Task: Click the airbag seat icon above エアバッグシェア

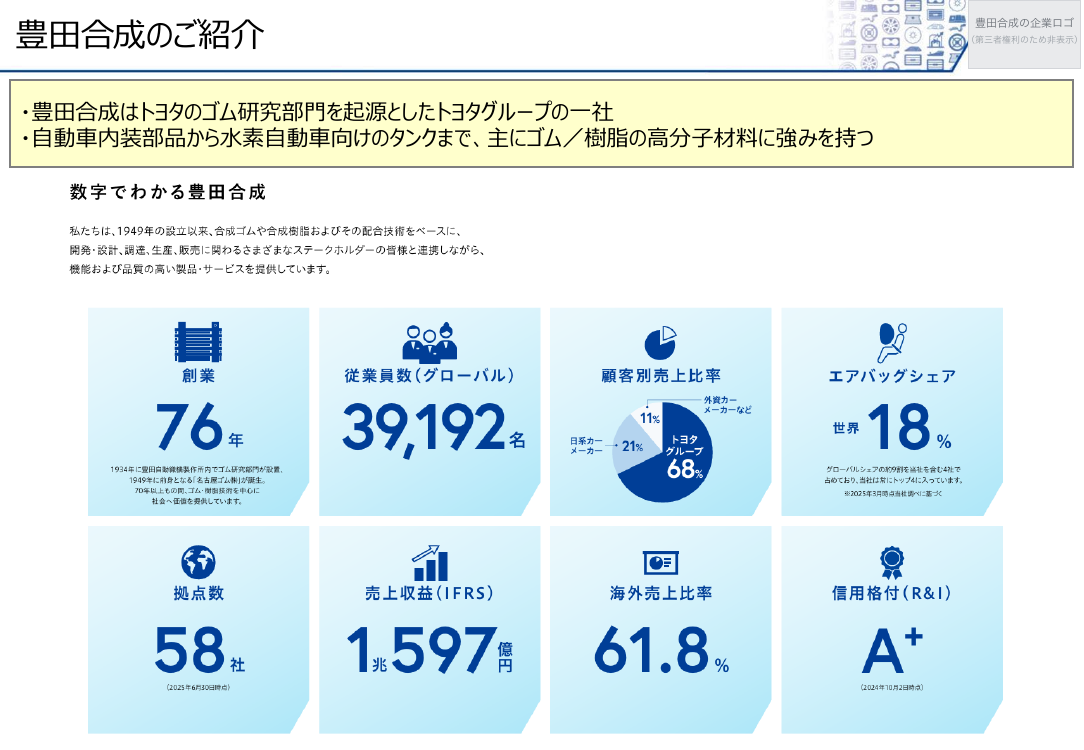Action: 892,342
